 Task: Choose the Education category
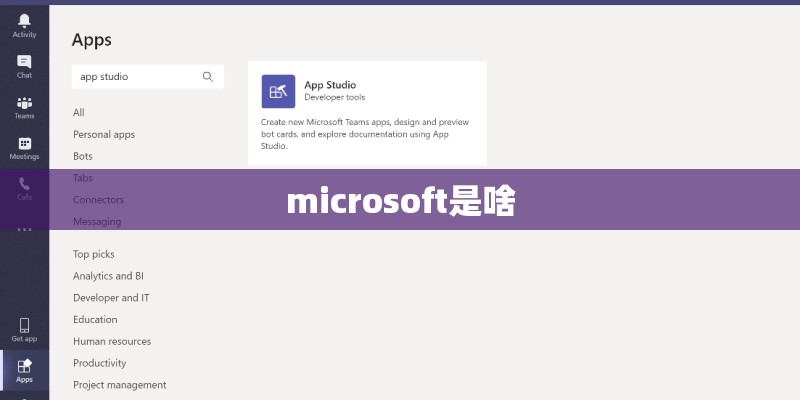95,319
